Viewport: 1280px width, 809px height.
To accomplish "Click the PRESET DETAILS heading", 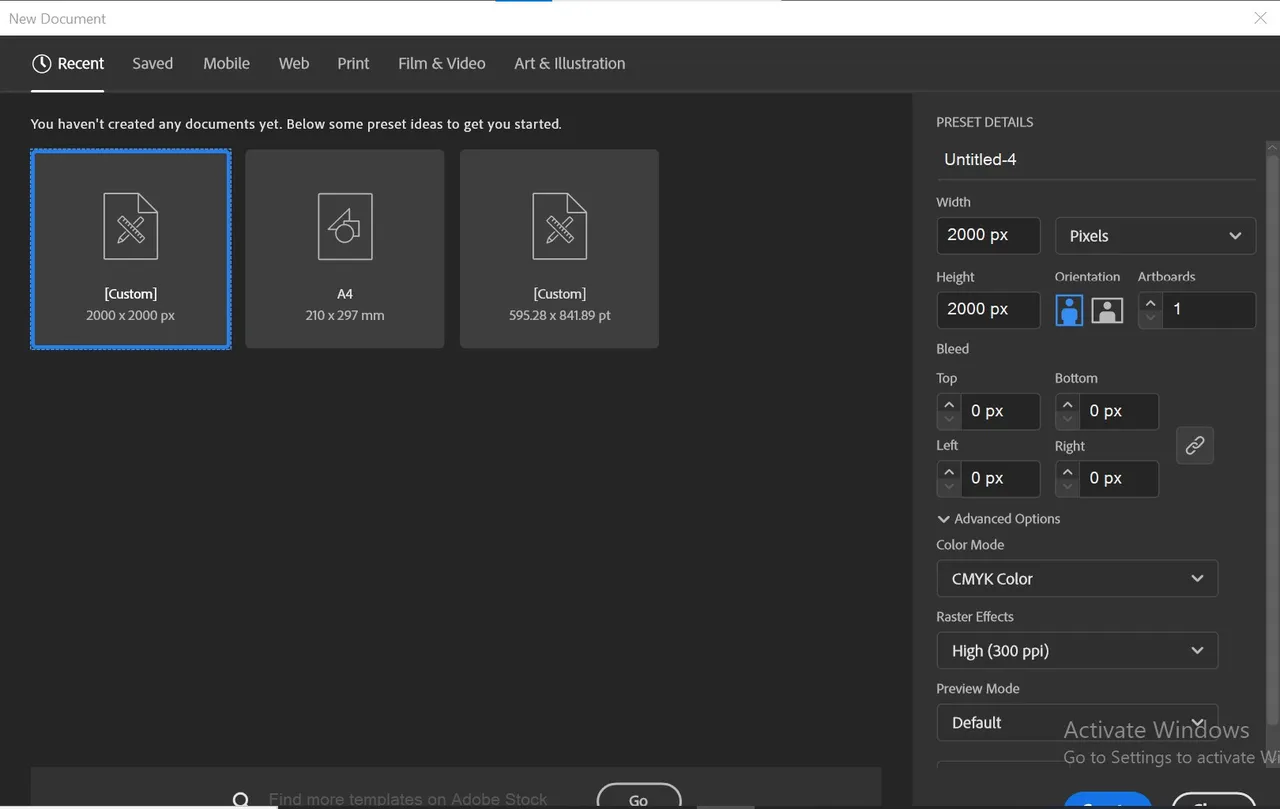I will [x=984, y=122].
